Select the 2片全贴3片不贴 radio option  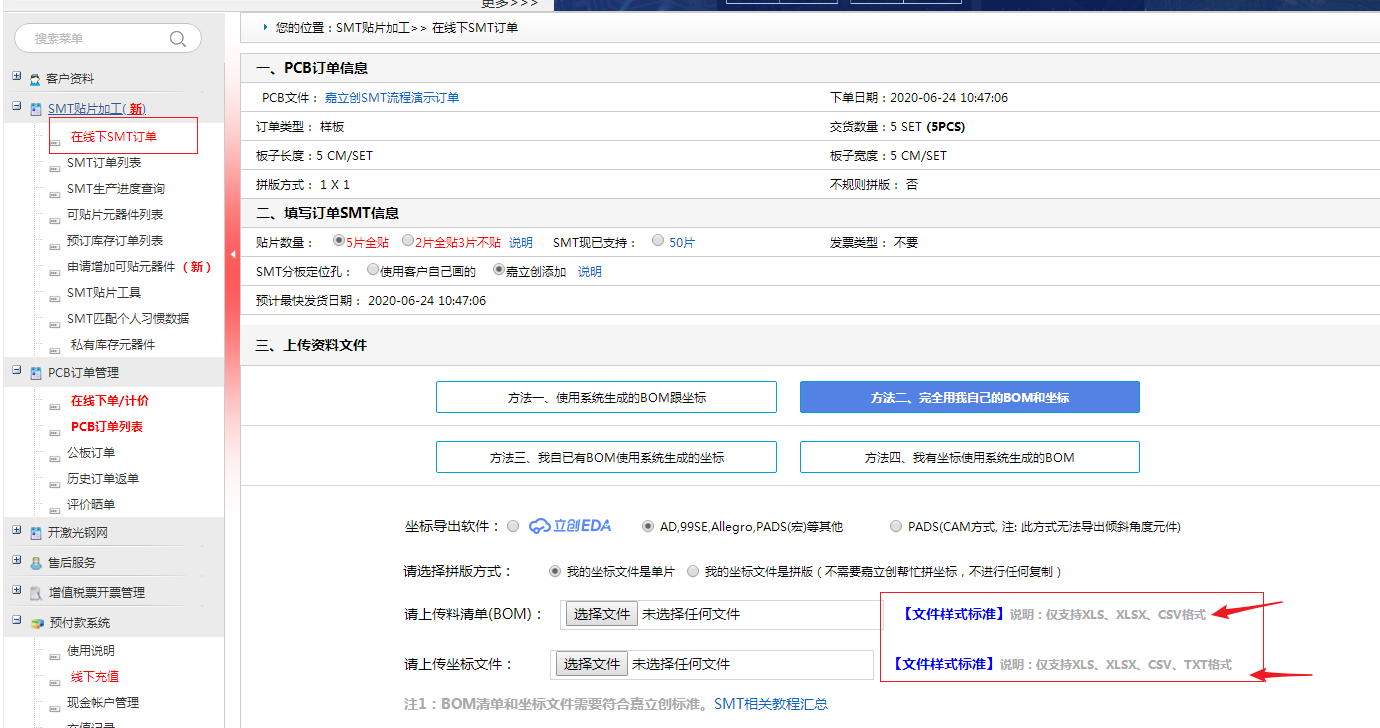click(x=407, y=241)
